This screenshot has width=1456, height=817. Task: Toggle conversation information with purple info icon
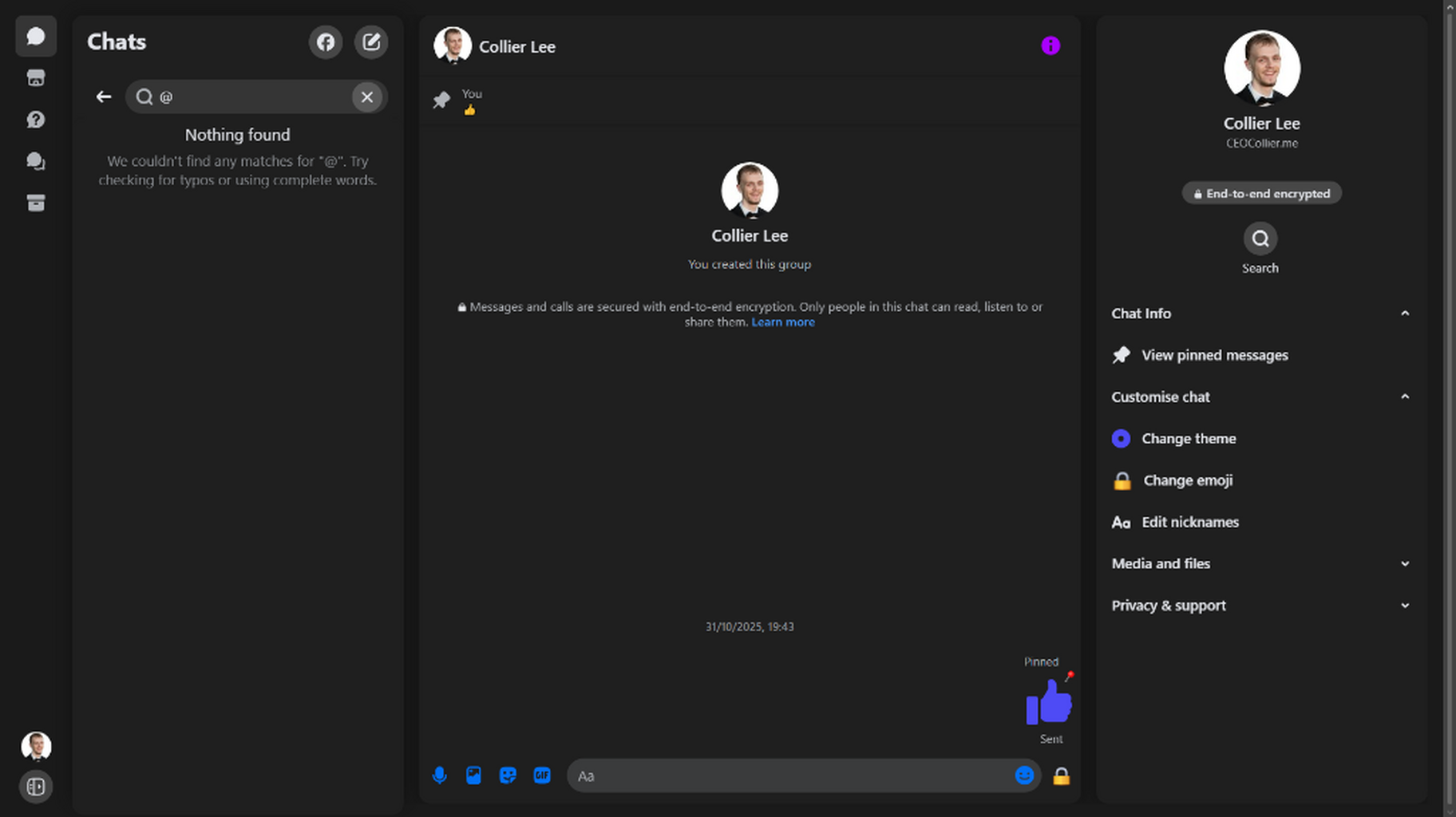(x=1050, y=46)
